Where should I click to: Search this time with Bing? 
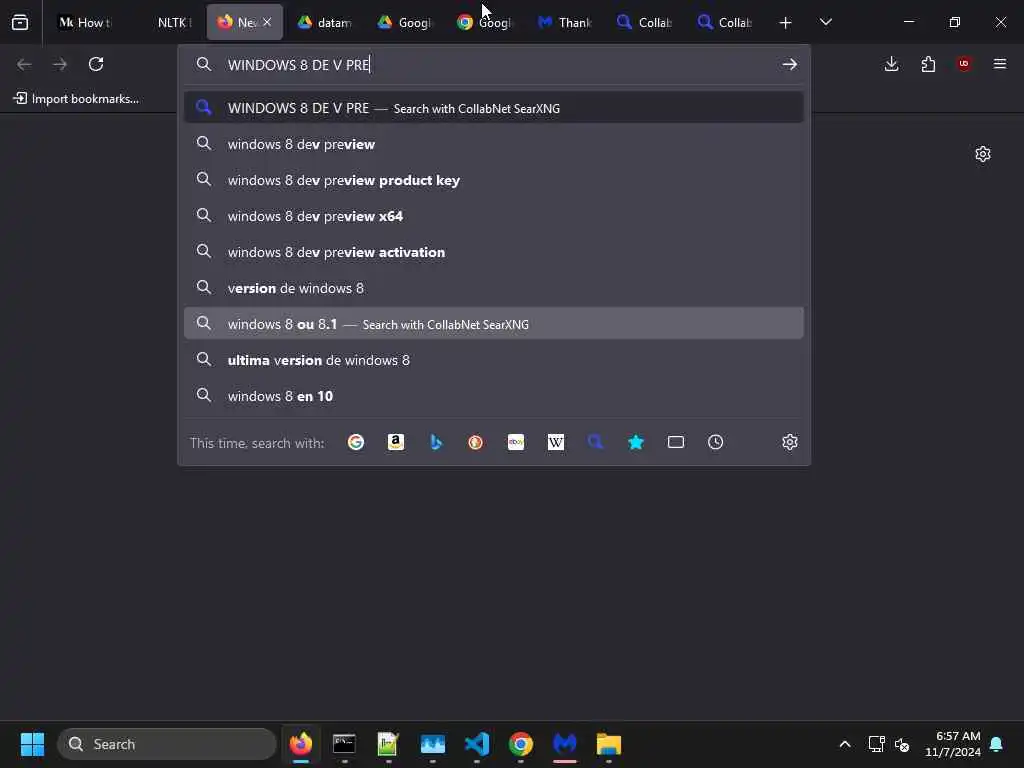pos(436,443)
